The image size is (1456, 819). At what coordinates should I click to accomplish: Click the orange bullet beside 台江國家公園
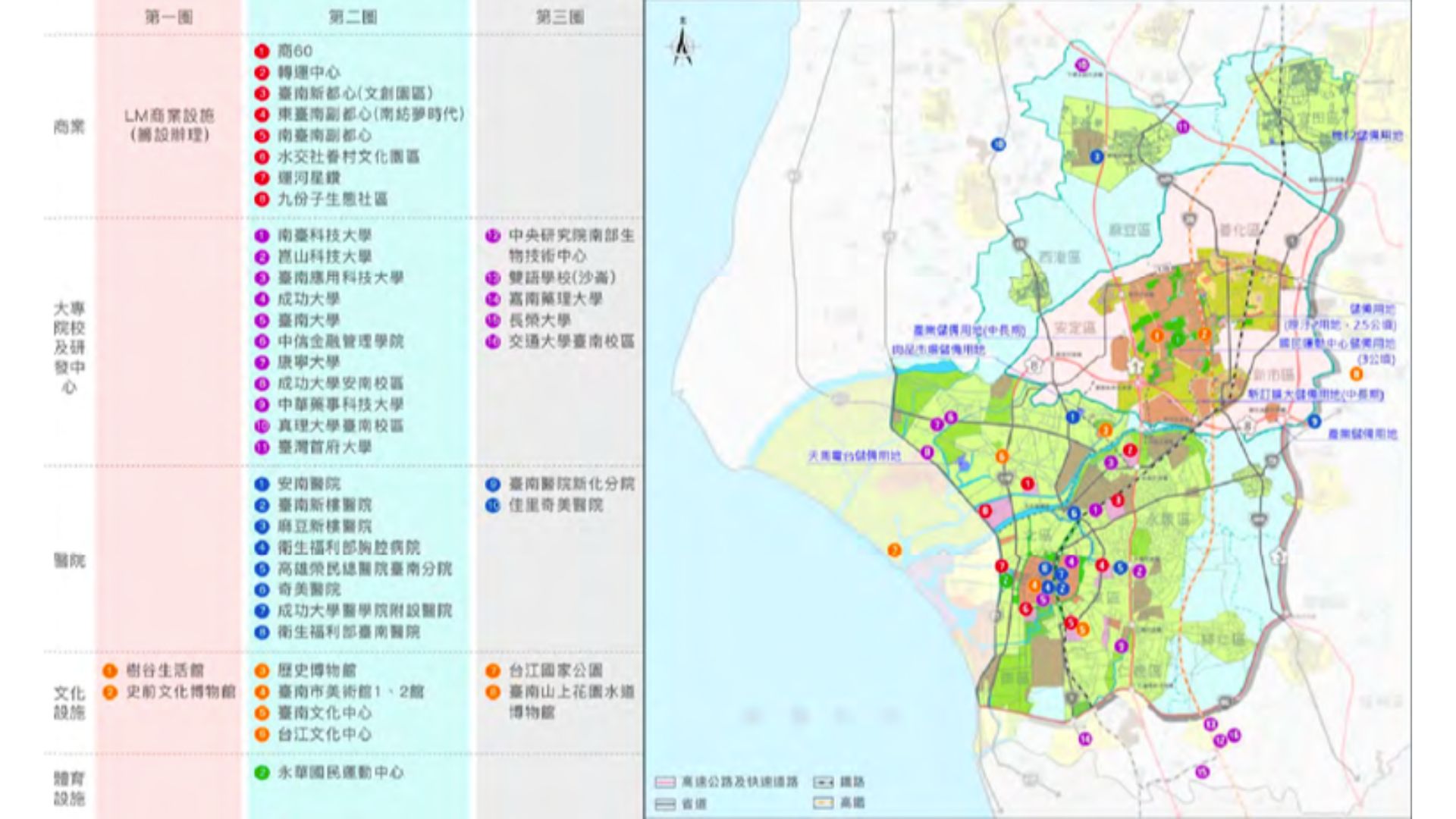coord(493,670)
